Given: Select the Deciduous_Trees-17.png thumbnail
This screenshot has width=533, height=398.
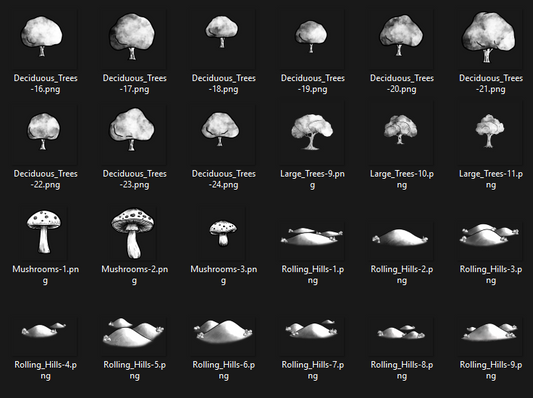Looking at the screenshot, I should pos(134,39).
